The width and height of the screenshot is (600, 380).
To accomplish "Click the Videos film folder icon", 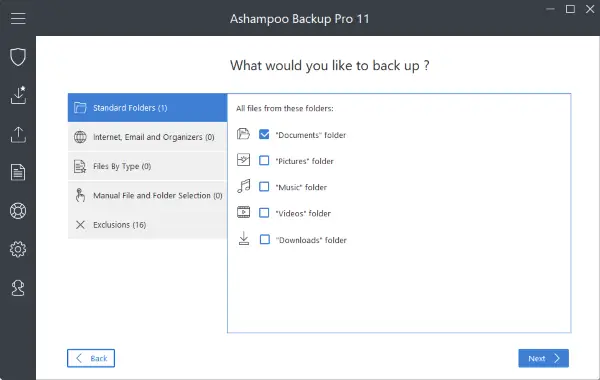I will [x=243, y=212].
